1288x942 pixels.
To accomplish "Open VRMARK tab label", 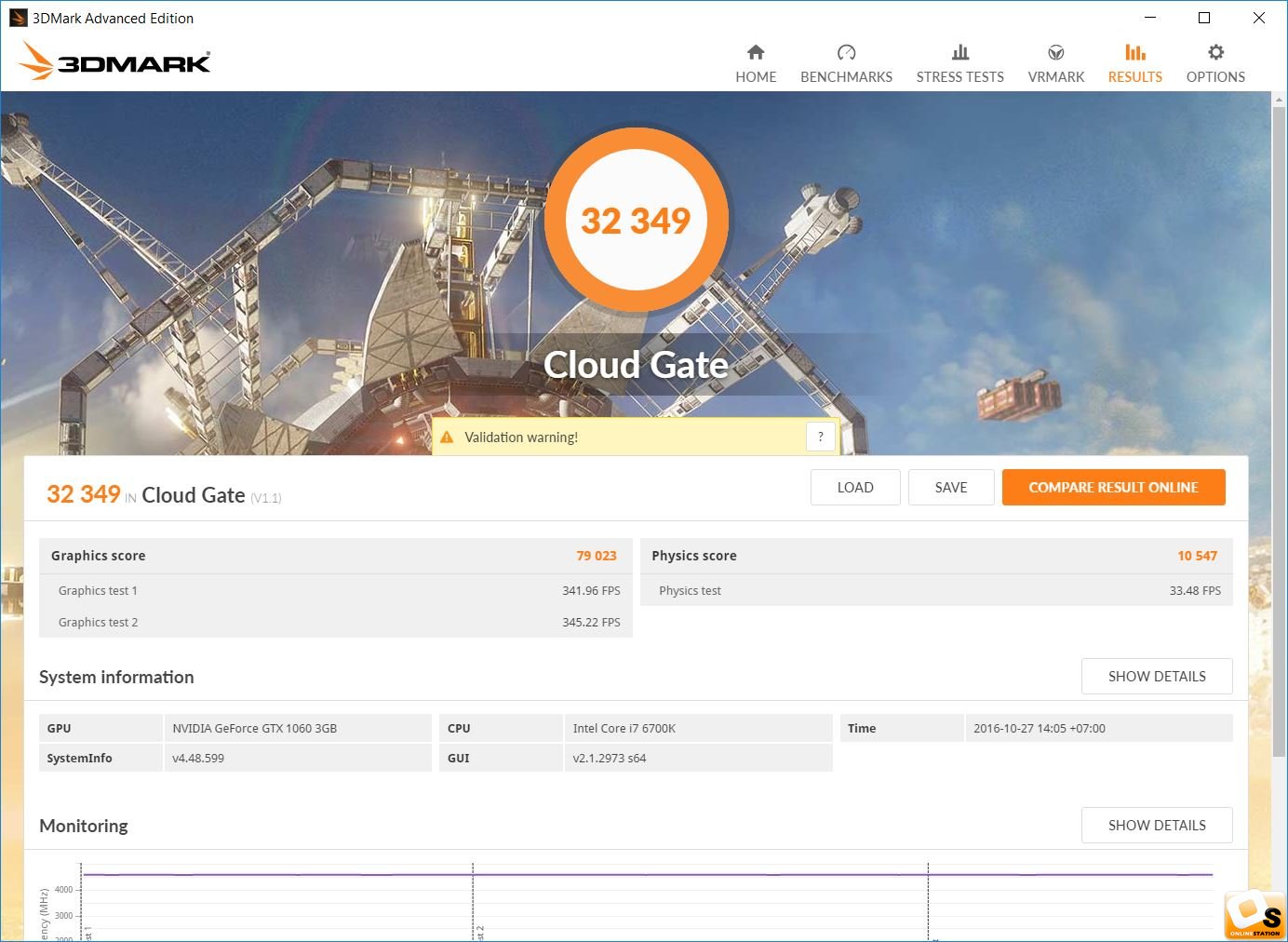I will pyautogui.click(x=1056, y=77).
